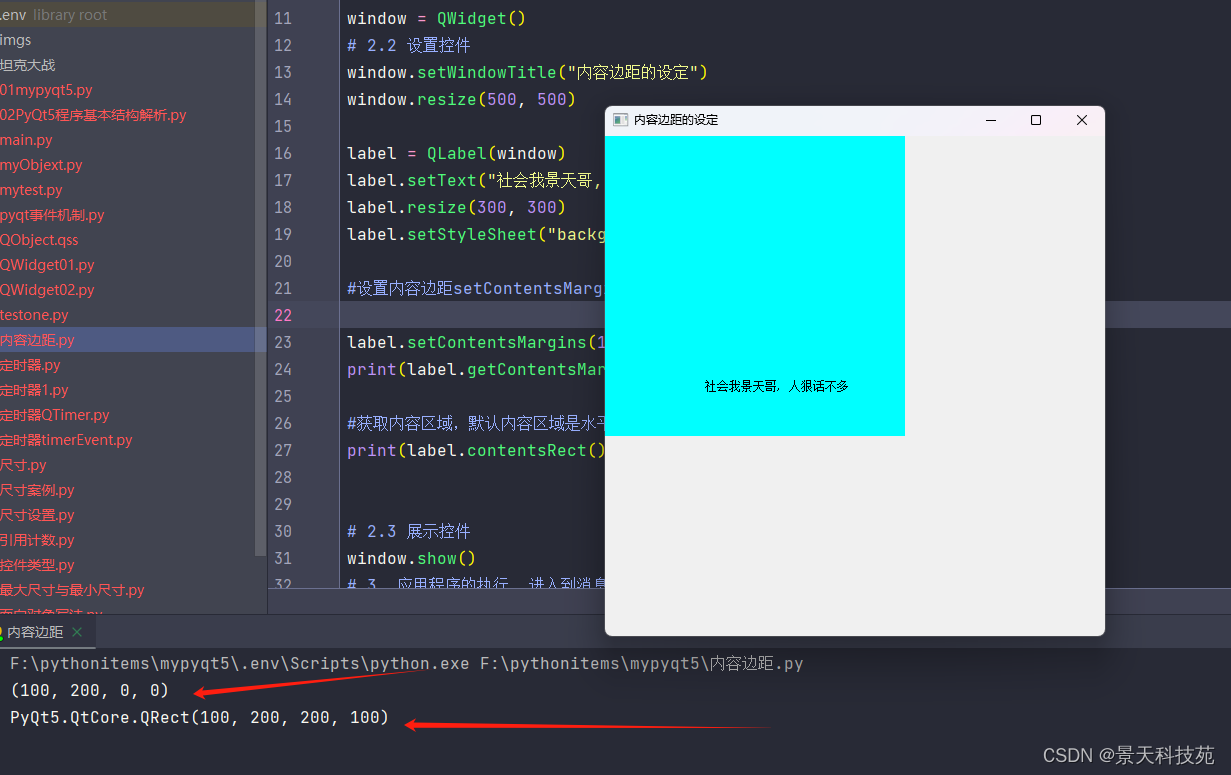Image resolution: width=1231 pixels, height=775 pixels.
Task: Click the label.setContentsMargins code line
Action: point(476,342)
